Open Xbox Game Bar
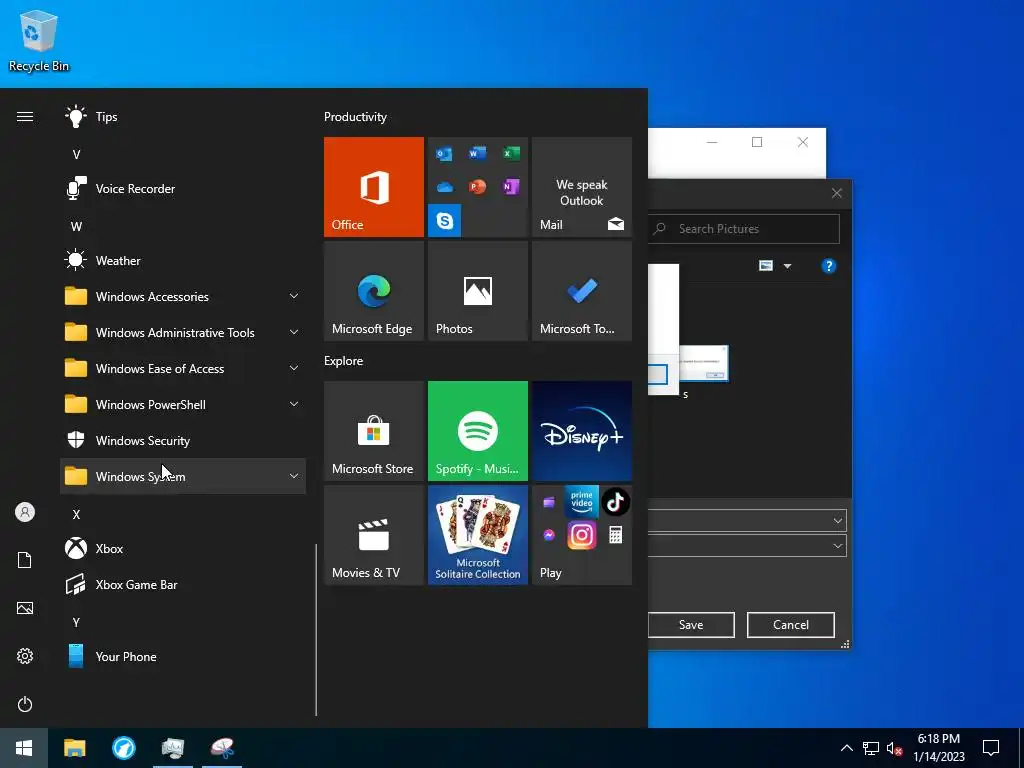Screen dimensions: 1024x768 (x=183, y=584)
